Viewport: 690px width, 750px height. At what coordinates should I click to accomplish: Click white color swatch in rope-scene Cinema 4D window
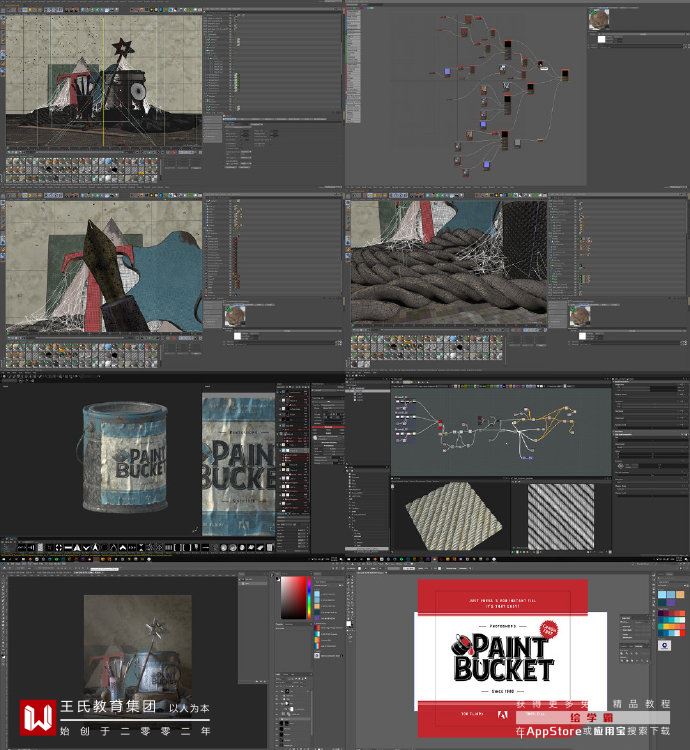(582, 336)
